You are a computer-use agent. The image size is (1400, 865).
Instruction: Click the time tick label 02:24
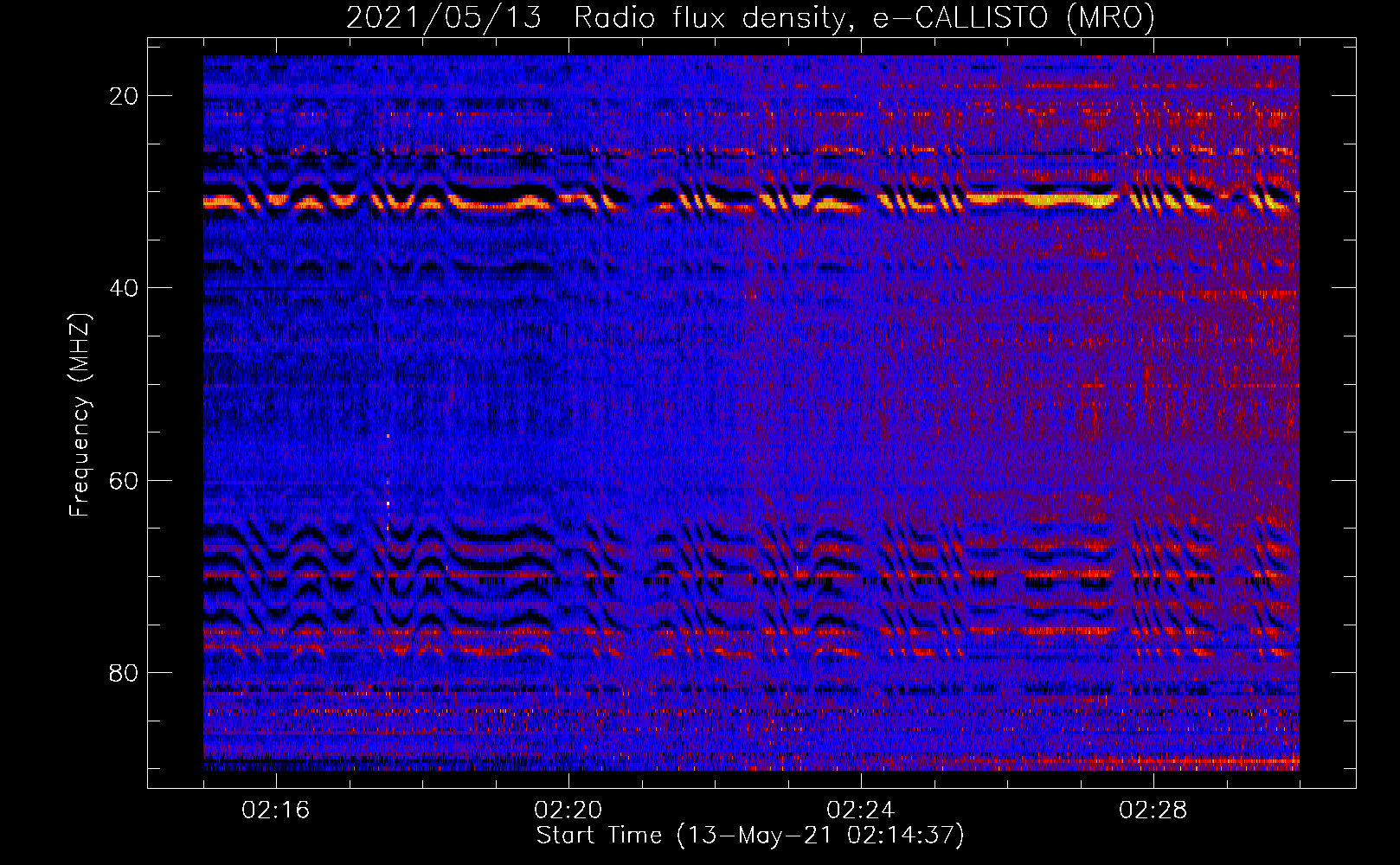click(x=861, y=811)
